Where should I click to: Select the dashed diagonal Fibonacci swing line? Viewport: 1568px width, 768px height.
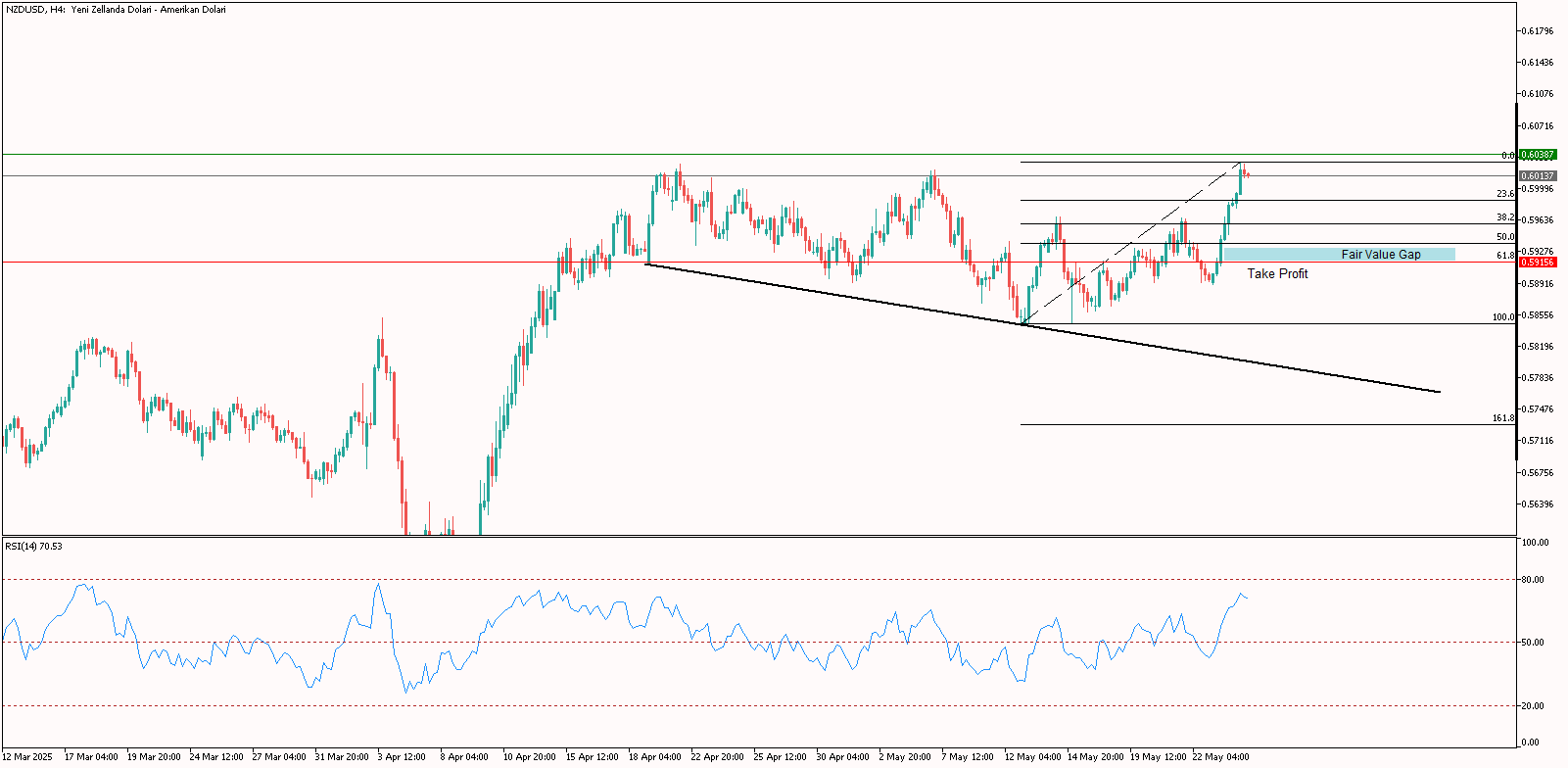(x=1131, y=243)
